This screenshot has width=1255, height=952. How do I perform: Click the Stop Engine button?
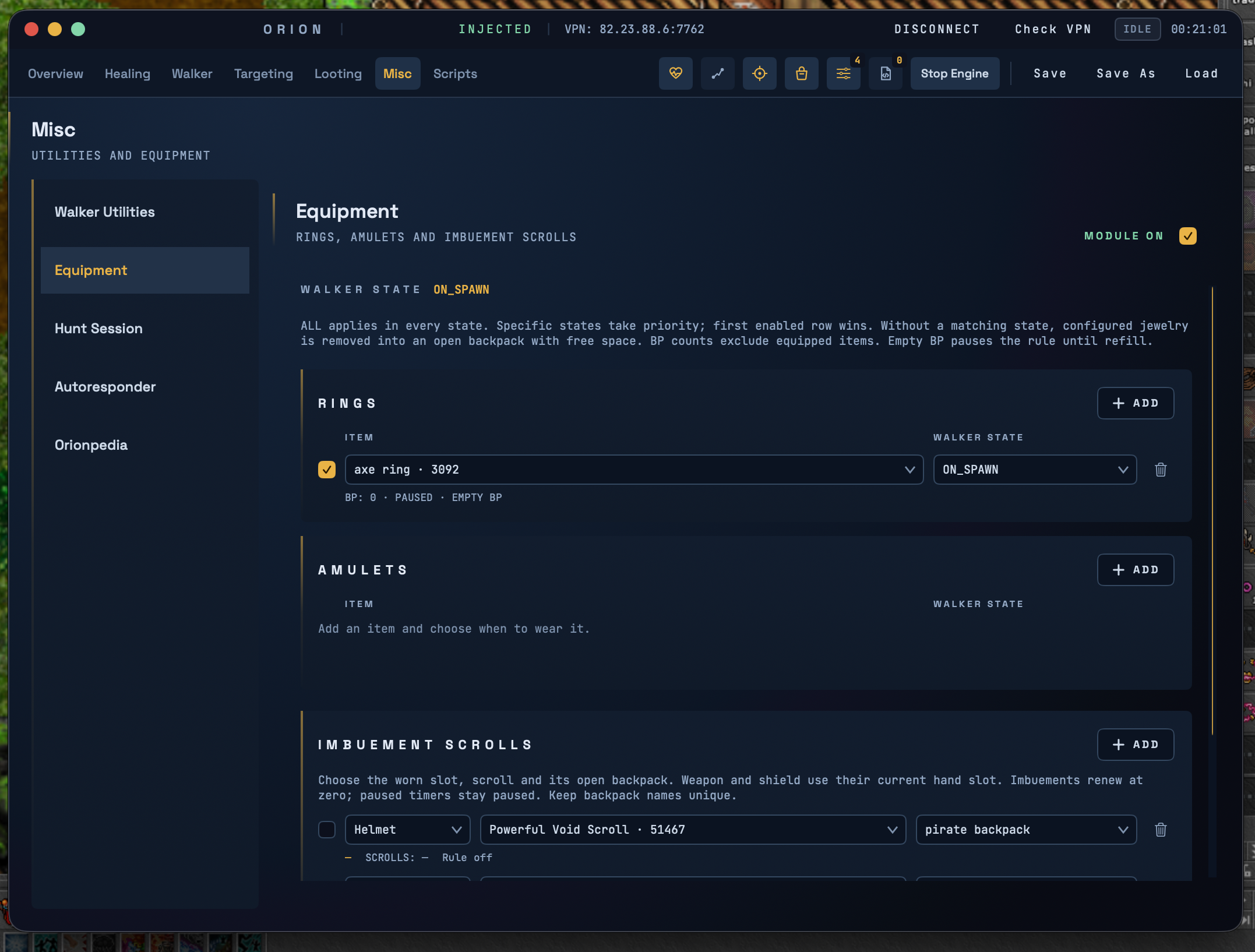point(954,73)
